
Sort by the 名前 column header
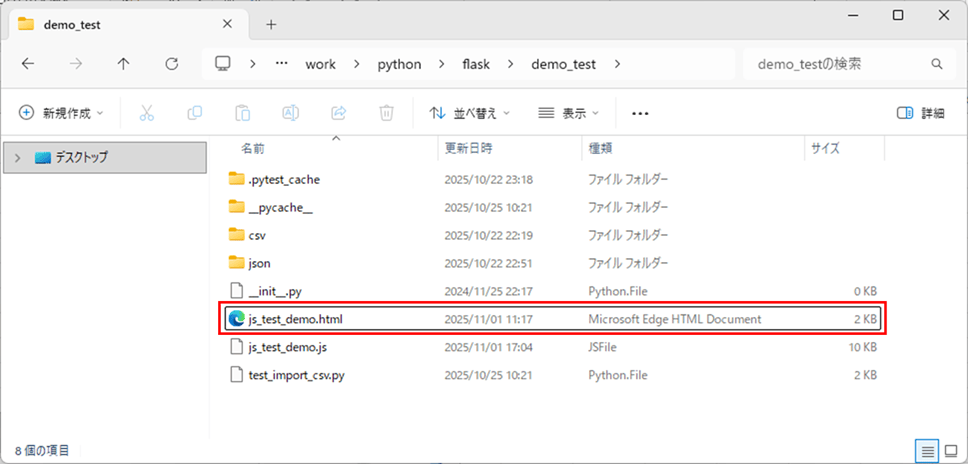click(x=253, y=149)
